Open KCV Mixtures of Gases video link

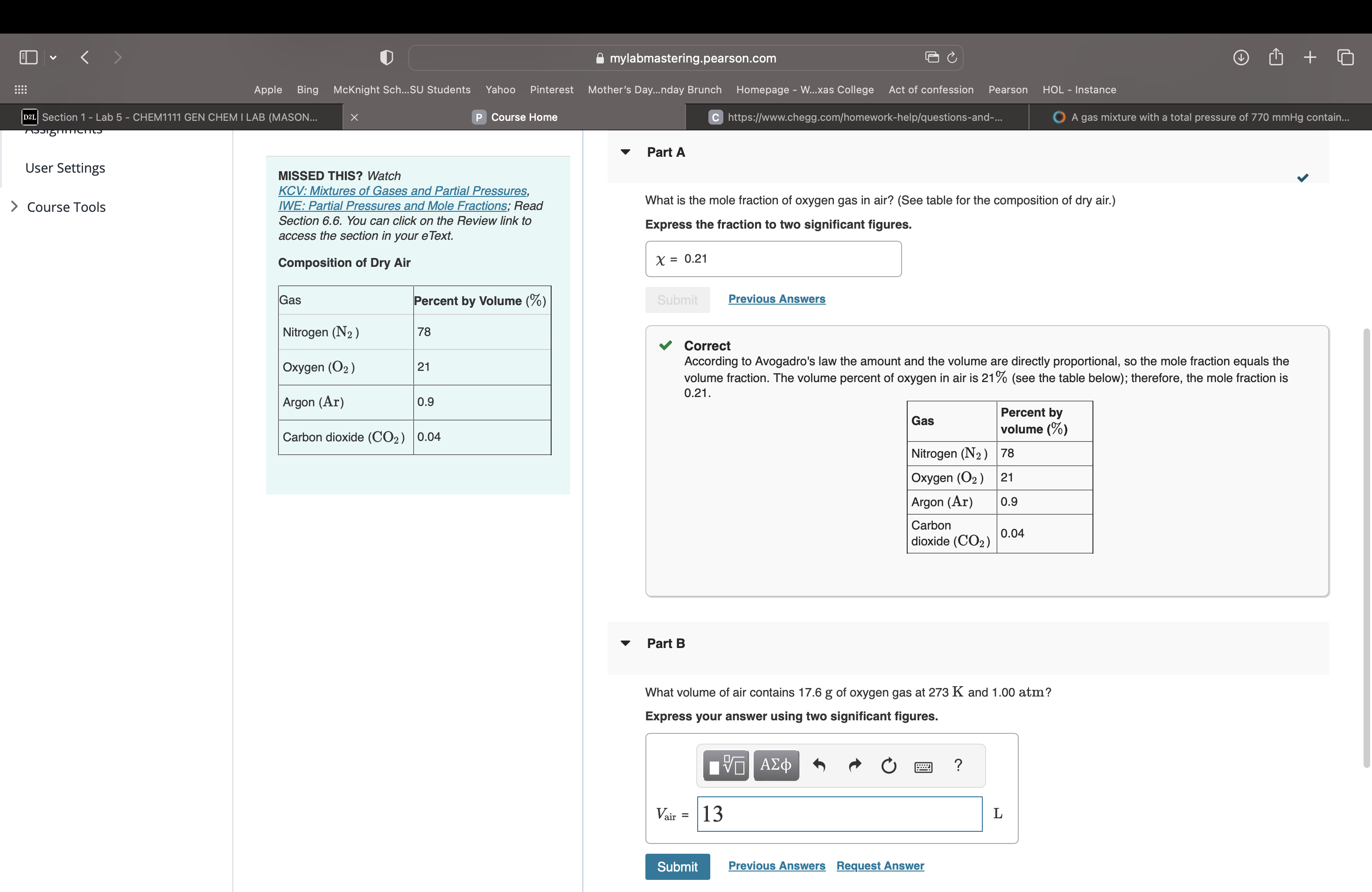tap(402, 191)
